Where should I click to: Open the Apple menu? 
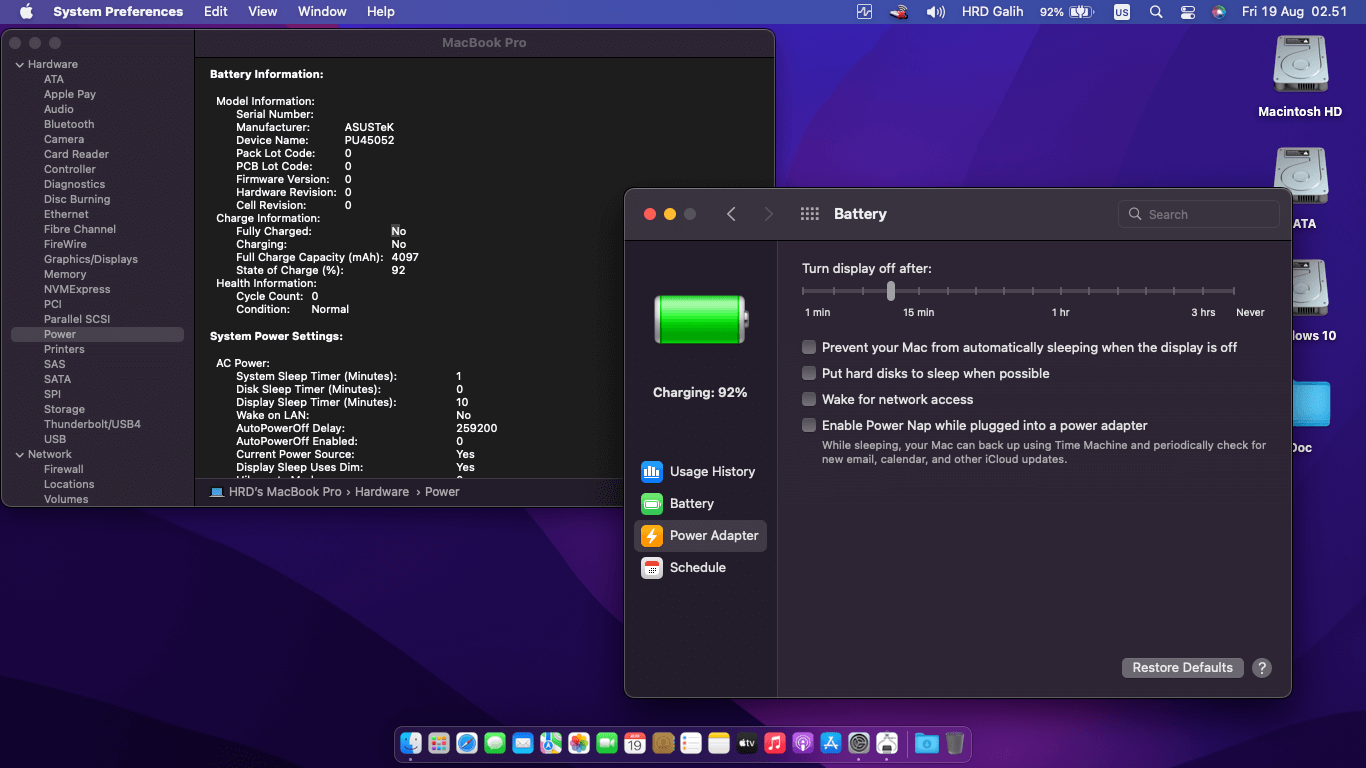pos(26,12)
